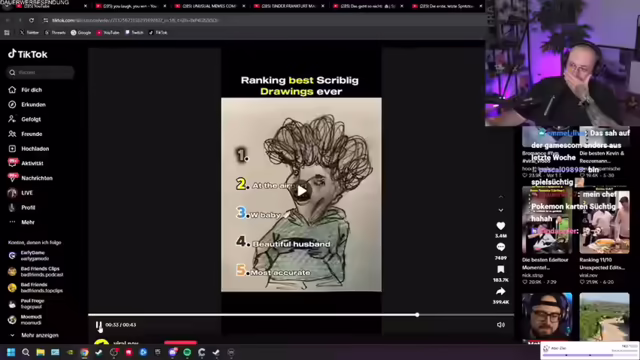Mute the video with the speaker icon
The image size is (640, 360).
[x=500, y=325]
